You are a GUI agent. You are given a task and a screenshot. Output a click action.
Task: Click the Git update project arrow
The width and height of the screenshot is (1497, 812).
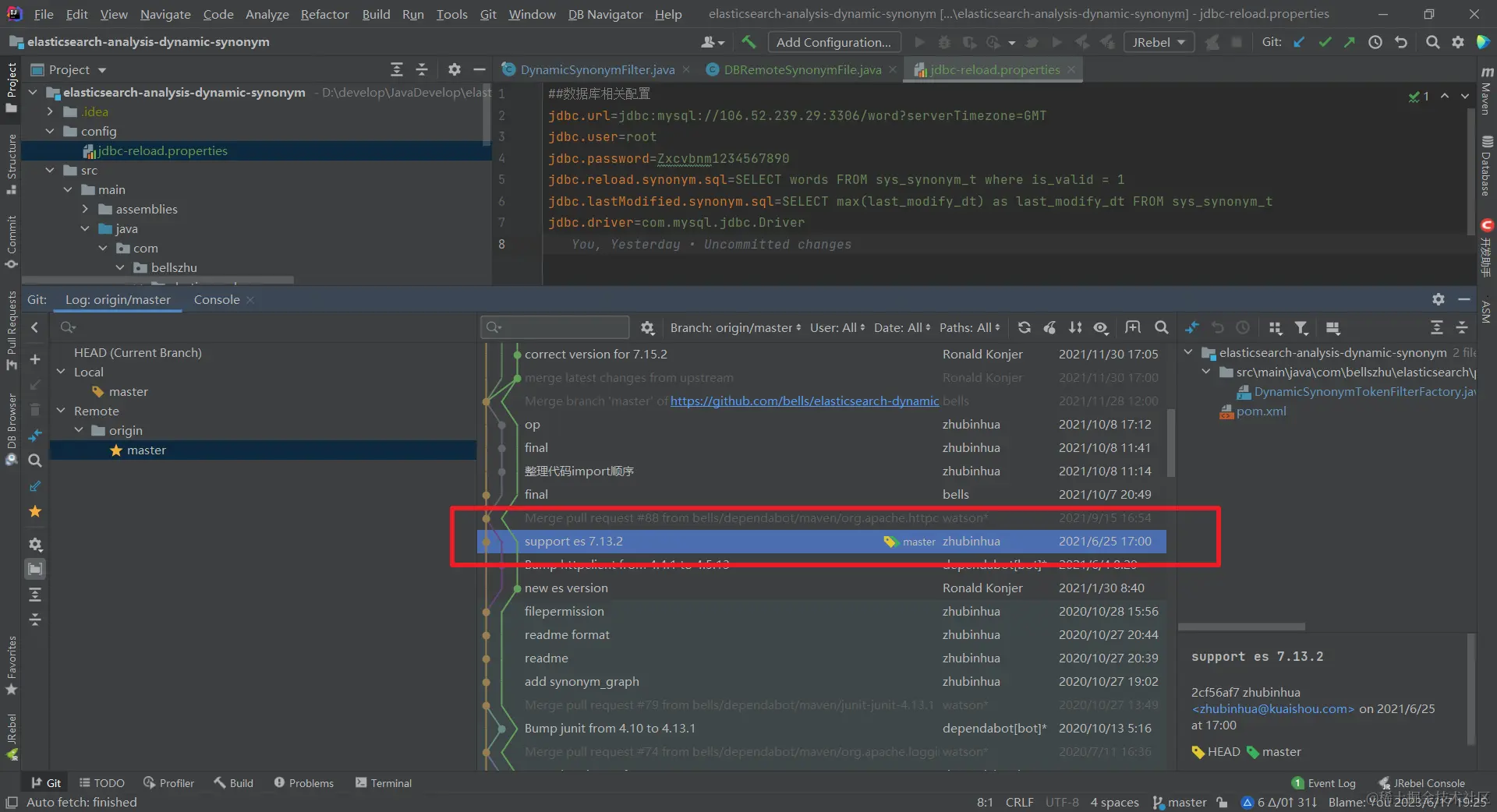tap(1299, 42)
